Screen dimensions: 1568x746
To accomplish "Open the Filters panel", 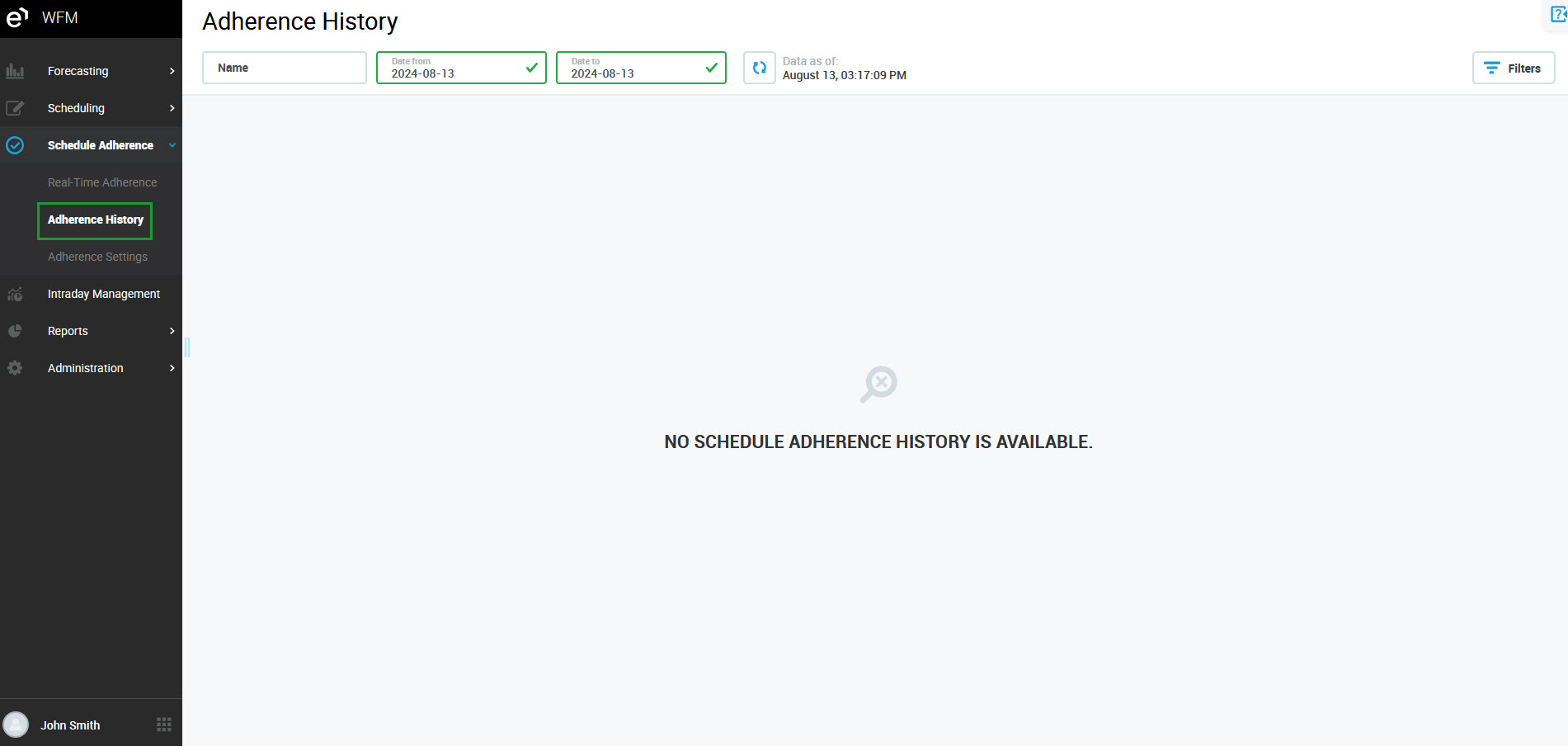I will (1513, 68).
